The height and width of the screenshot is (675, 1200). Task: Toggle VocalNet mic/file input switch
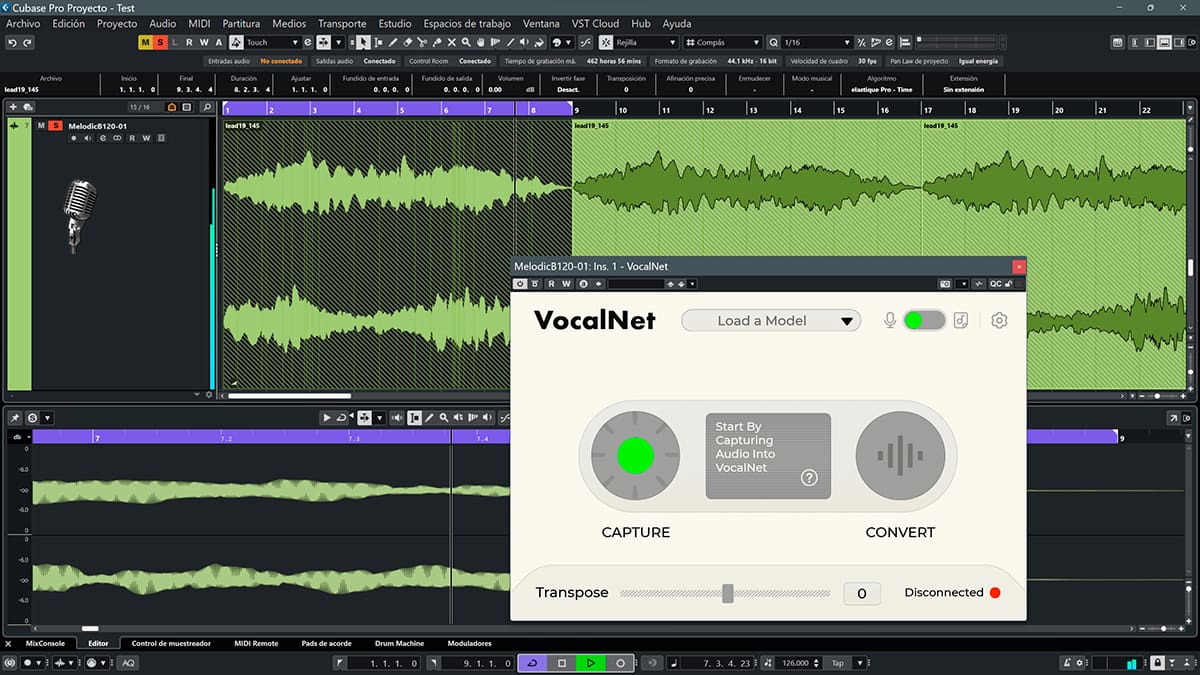pyautogui.click(x=924, y=321)
